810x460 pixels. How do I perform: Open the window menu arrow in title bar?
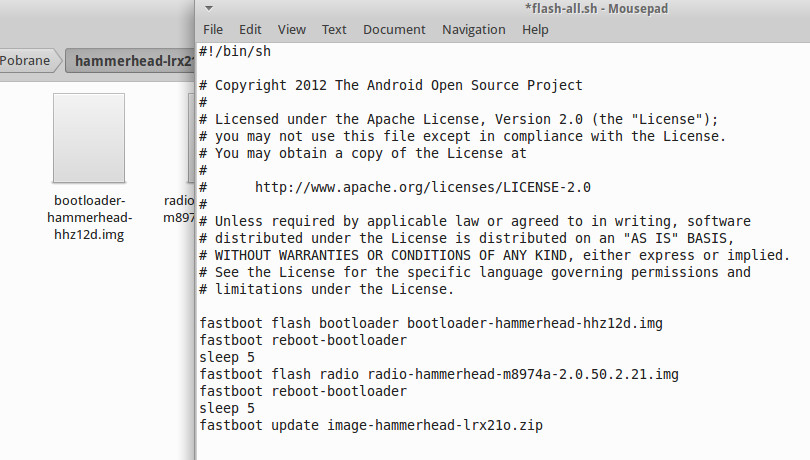(209, 8)
